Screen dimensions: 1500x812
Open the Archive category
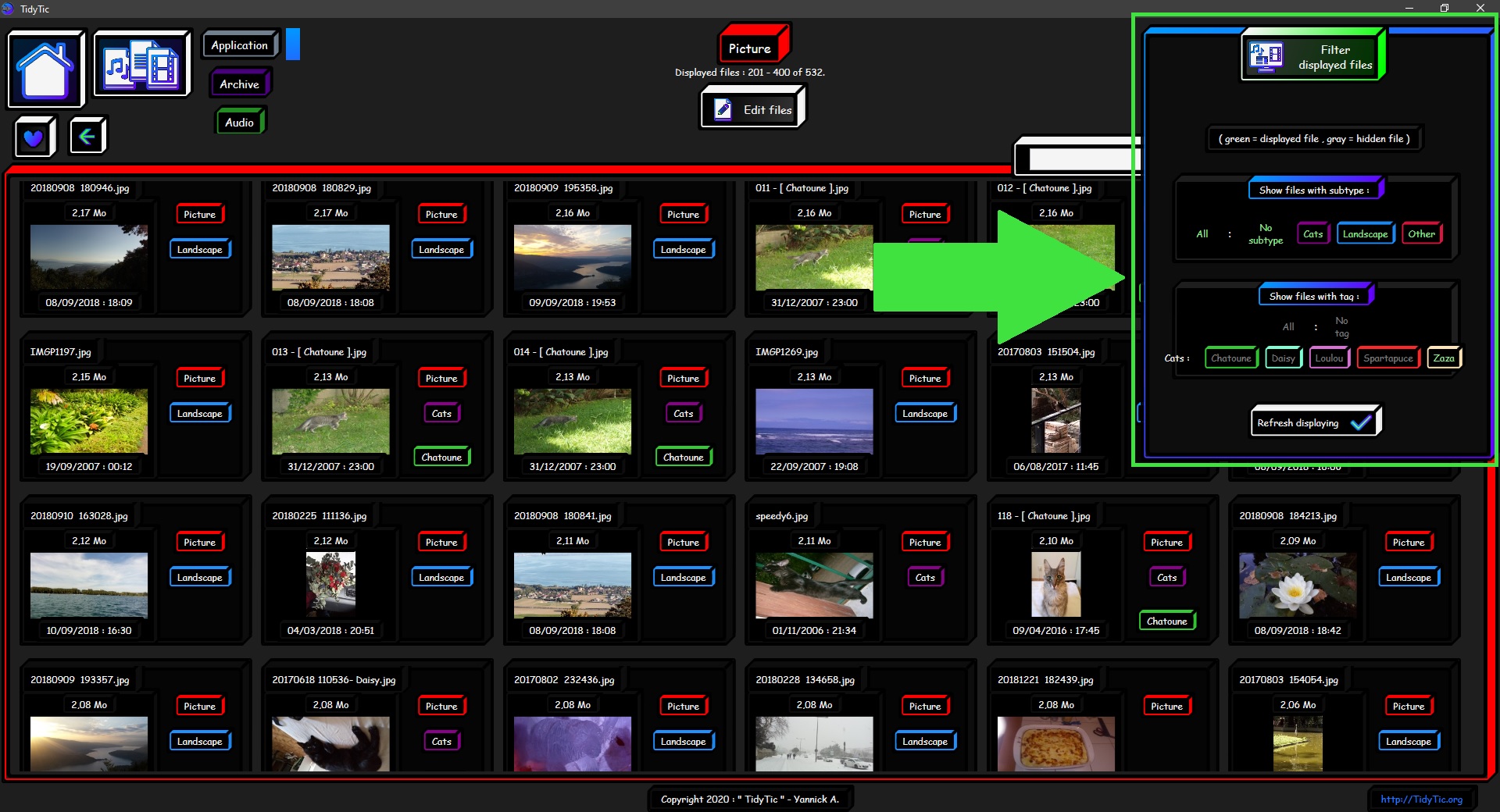[239, 84]
